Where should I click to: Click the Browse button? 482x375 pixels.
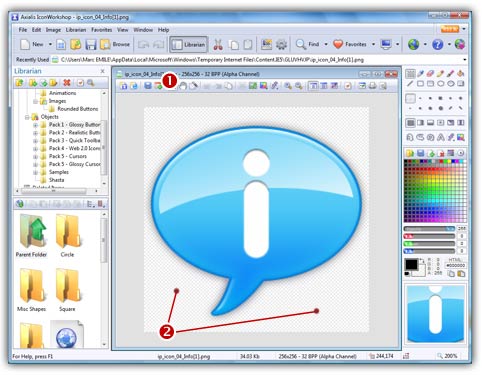pos(115,44)
